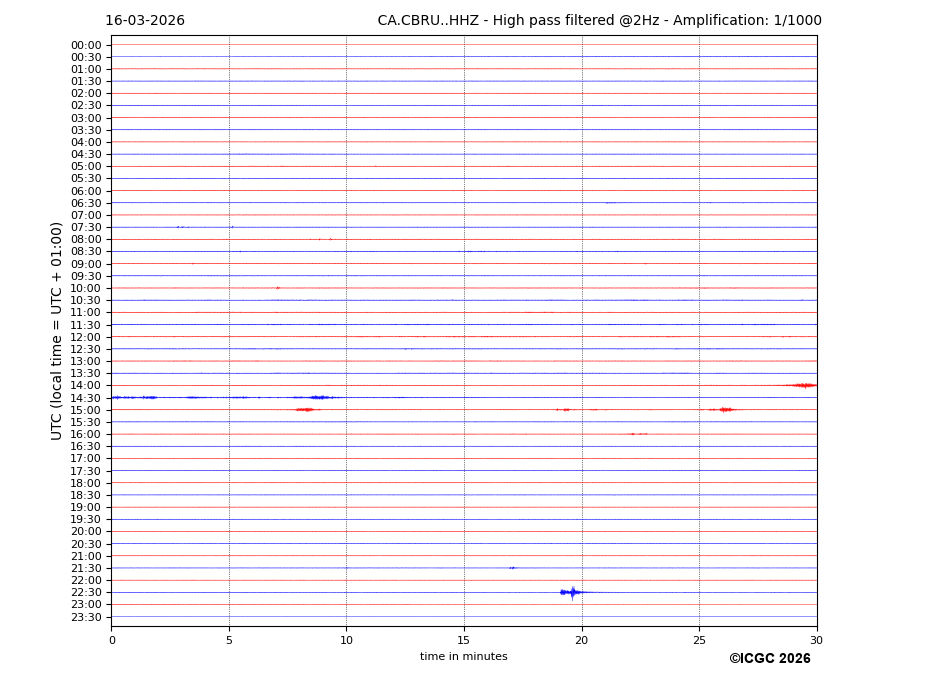Select the 22:30 time label

(86, 592)
